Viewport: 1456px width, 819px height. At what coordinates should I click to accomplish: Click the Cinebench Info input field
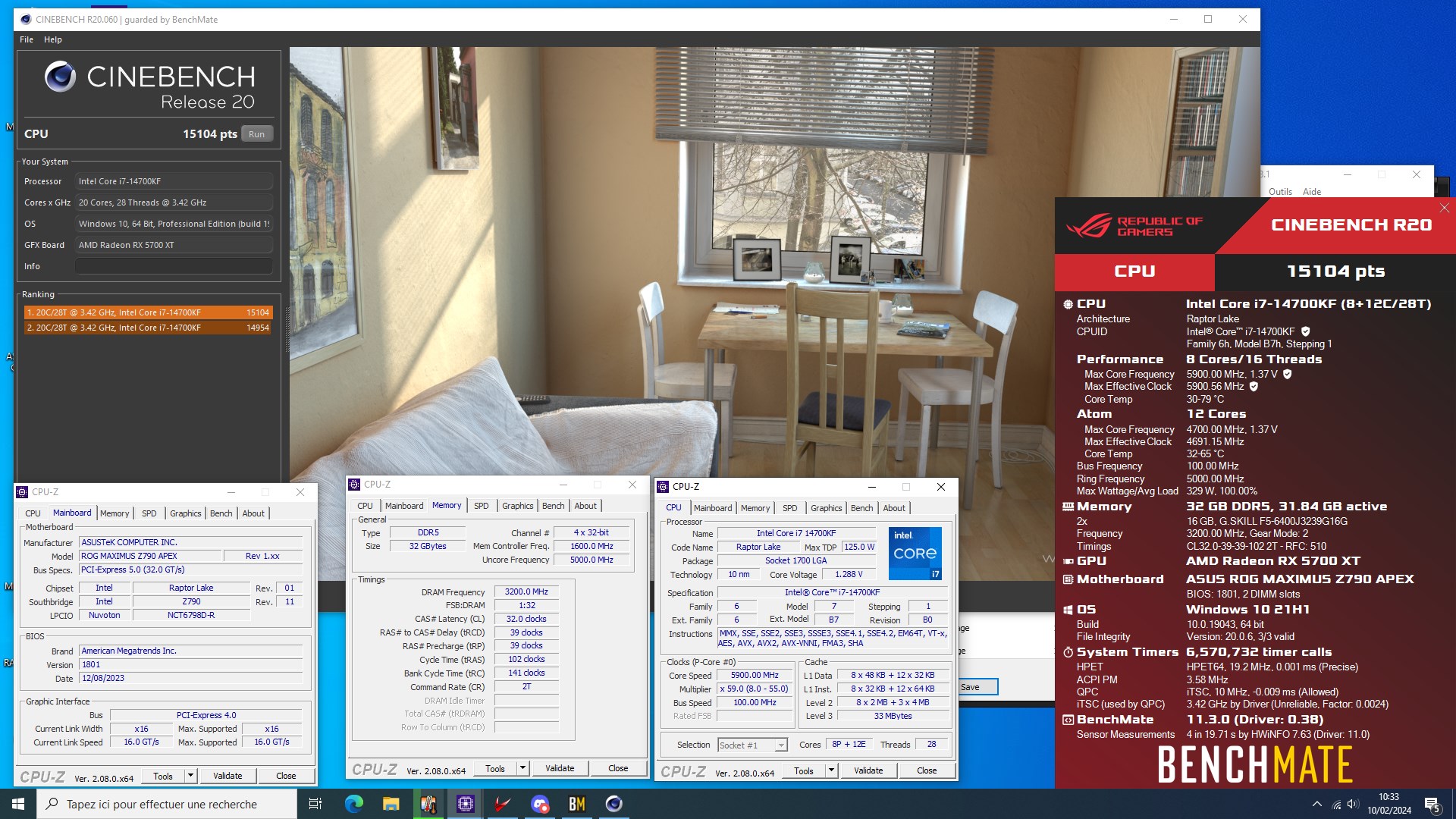pyautogui.click(x=174, y=266)
